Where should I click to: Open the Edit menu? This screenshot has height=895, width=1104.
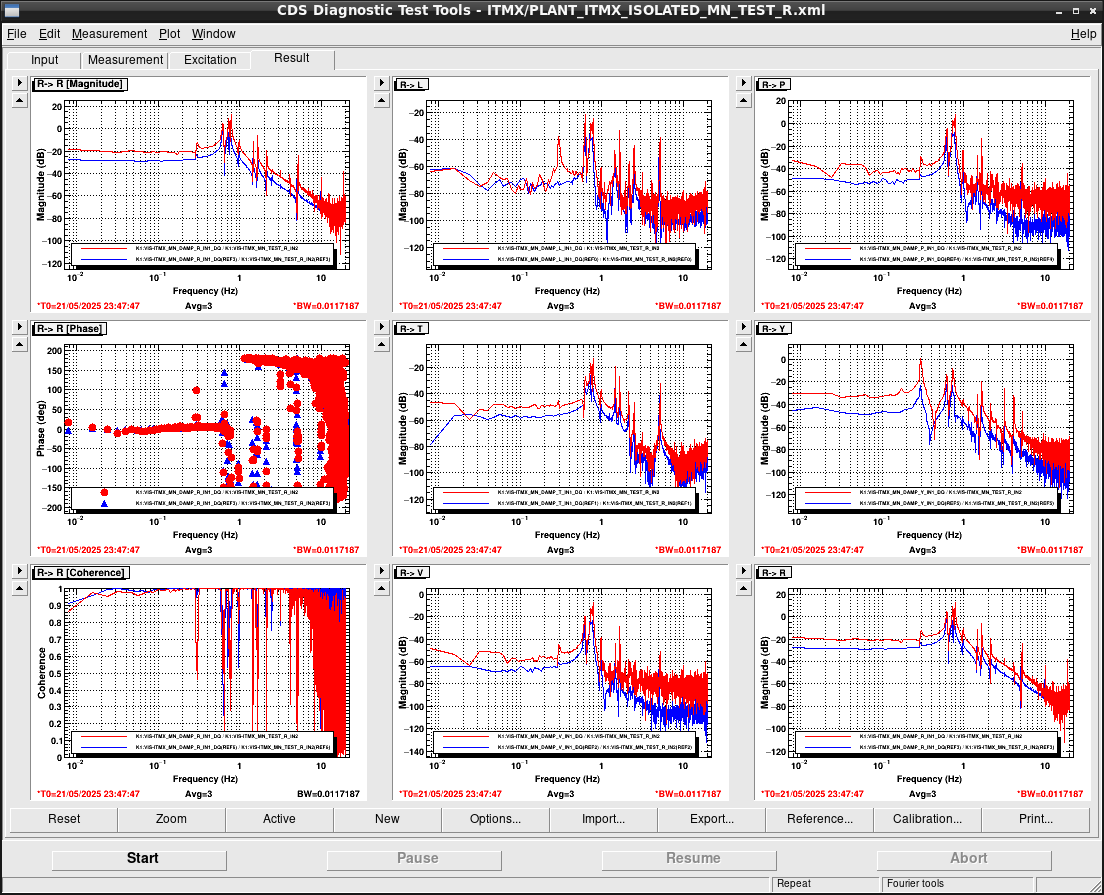click(49, 34)
